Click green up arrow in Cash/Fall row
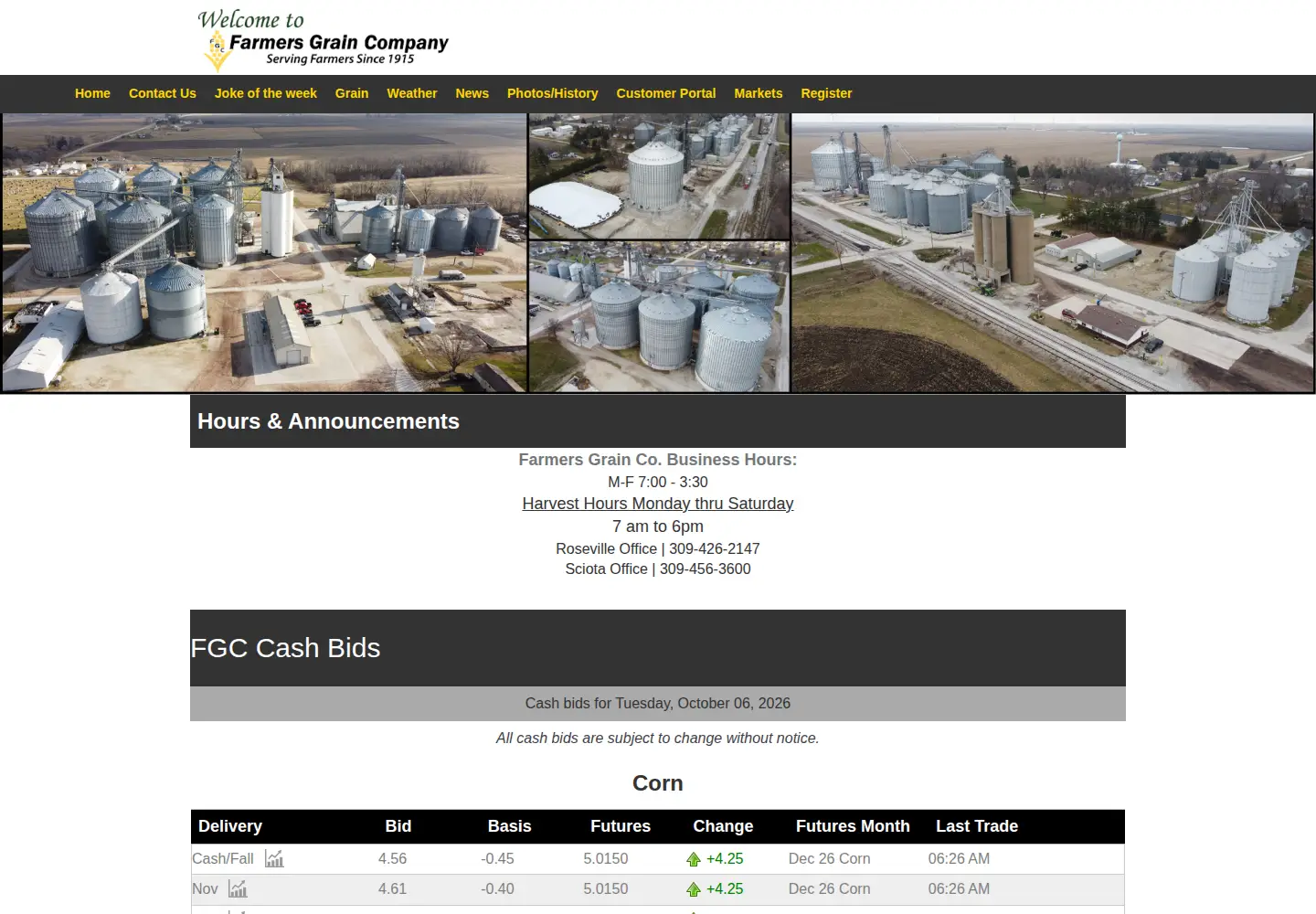The image size is (1316, 914). coord(694,859)
